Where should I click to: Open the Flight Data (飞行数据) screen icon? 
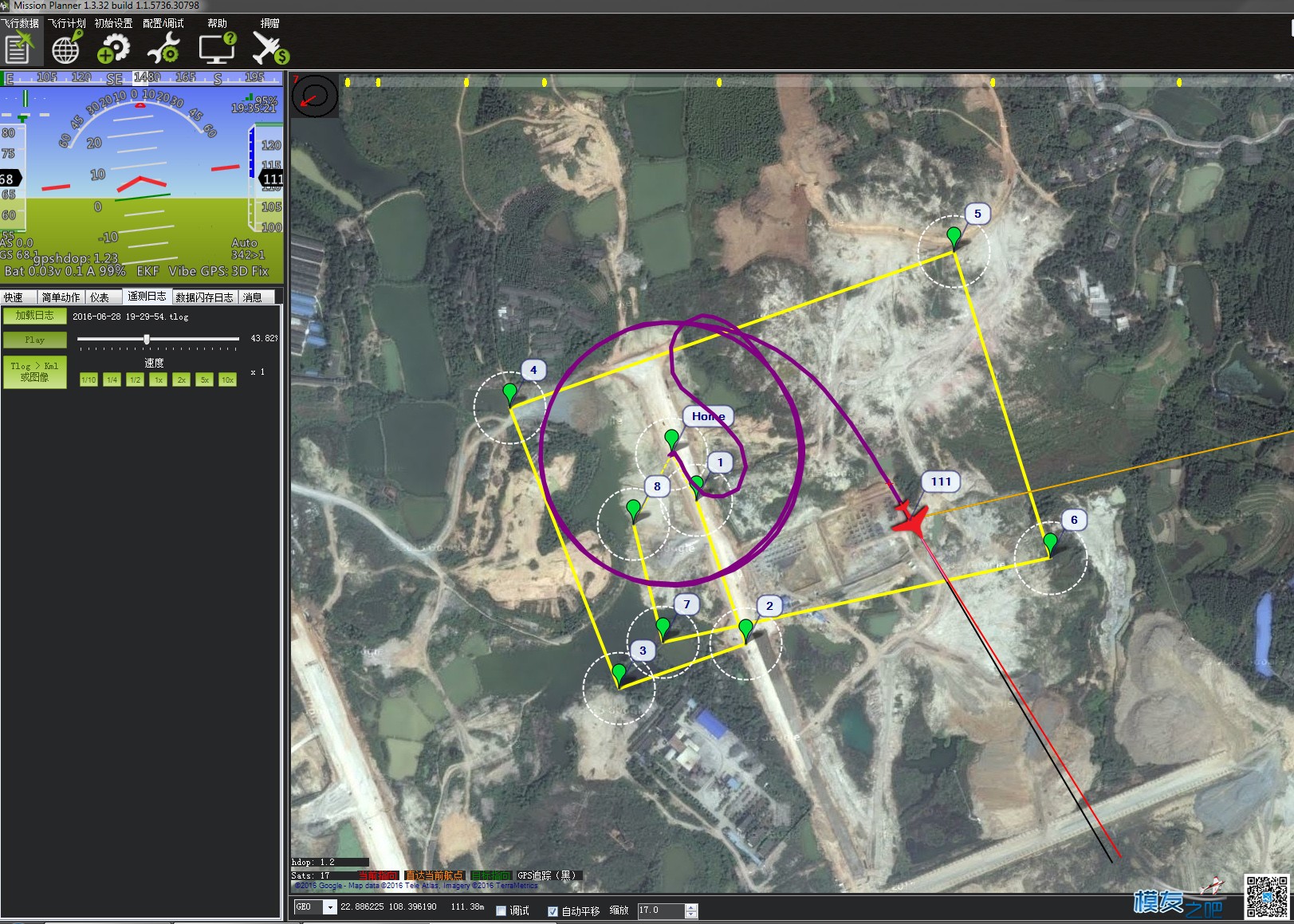point(19,47)
